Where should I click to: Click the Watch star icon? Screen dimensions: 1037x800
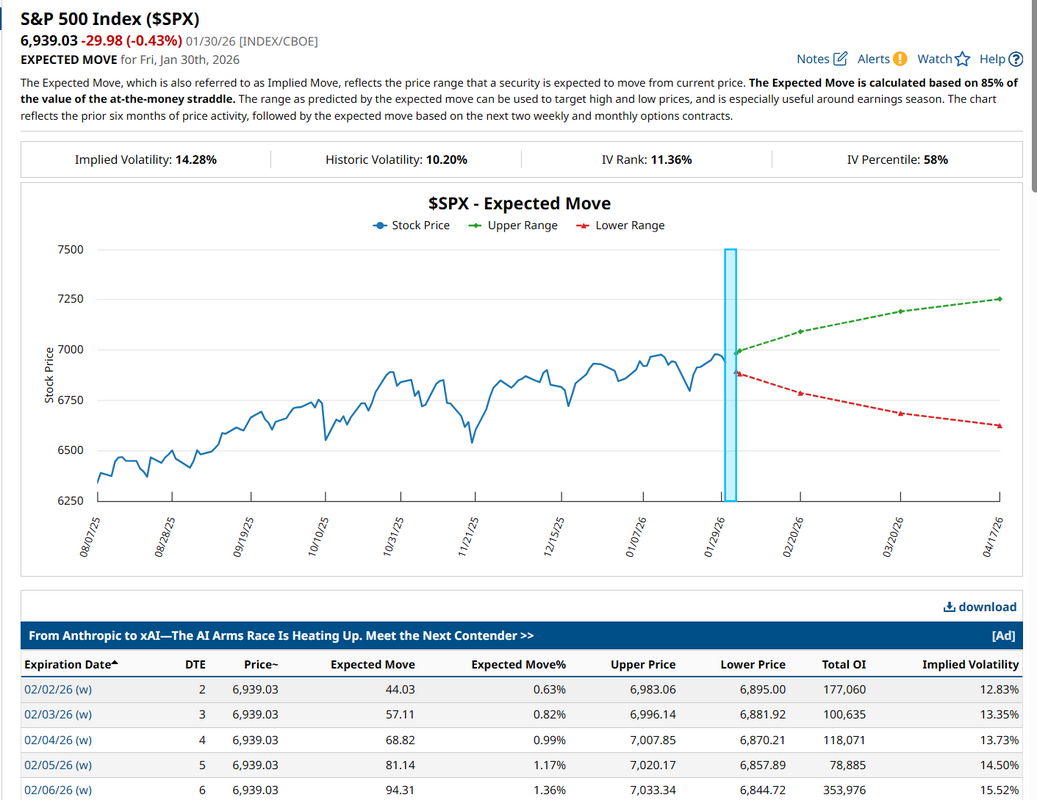962,59
